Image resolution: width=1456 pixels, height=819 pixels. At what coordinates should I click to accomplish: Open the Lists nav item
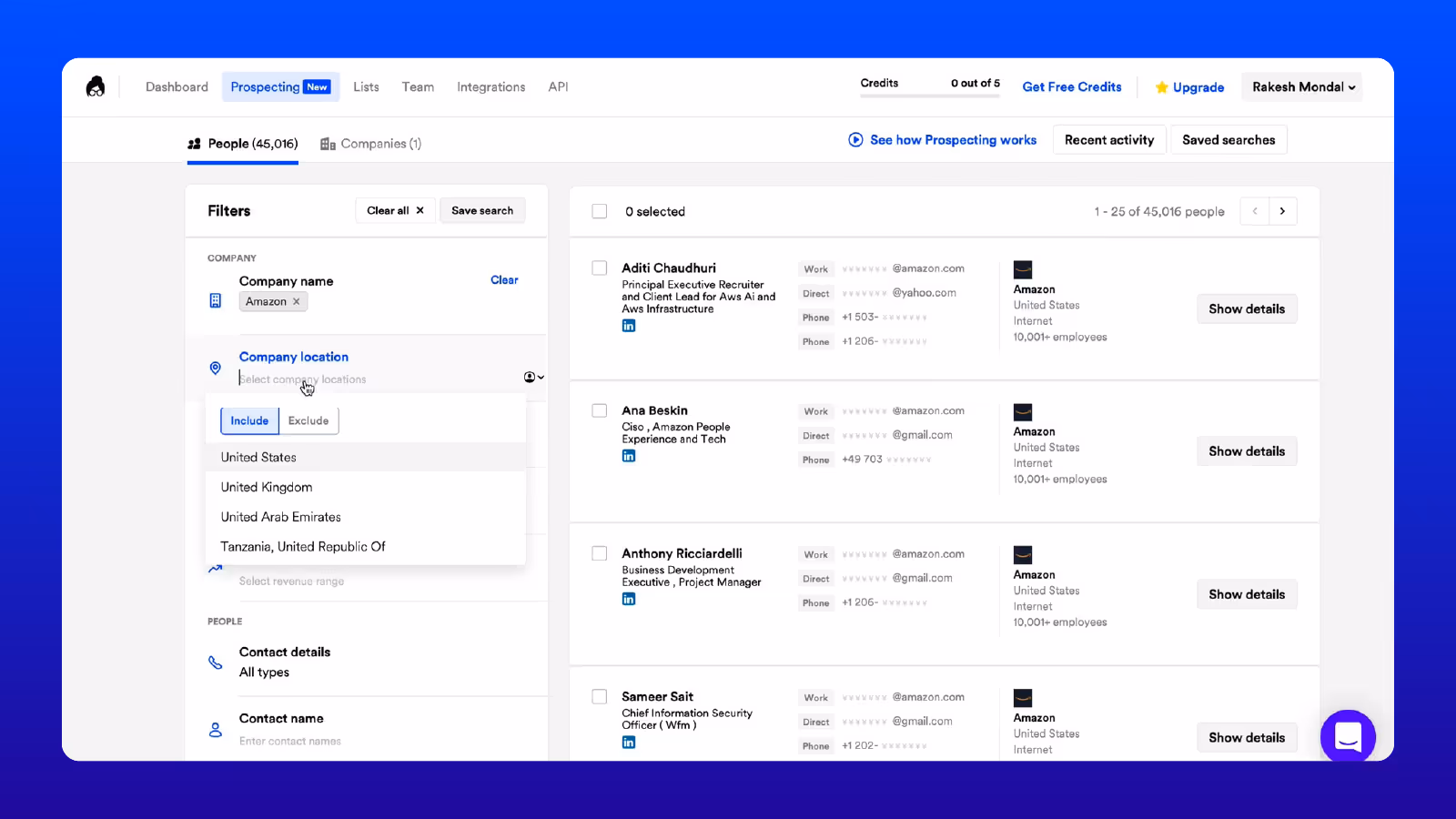pyautogui.click(x=366, y=86)
